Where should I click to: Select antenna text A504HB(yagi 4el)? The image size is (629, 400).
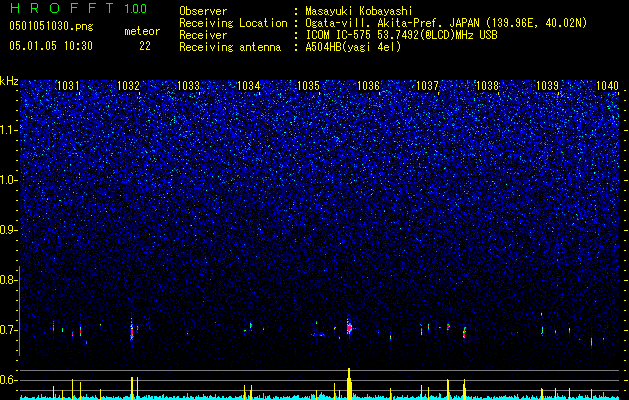(x=353, y=47)
